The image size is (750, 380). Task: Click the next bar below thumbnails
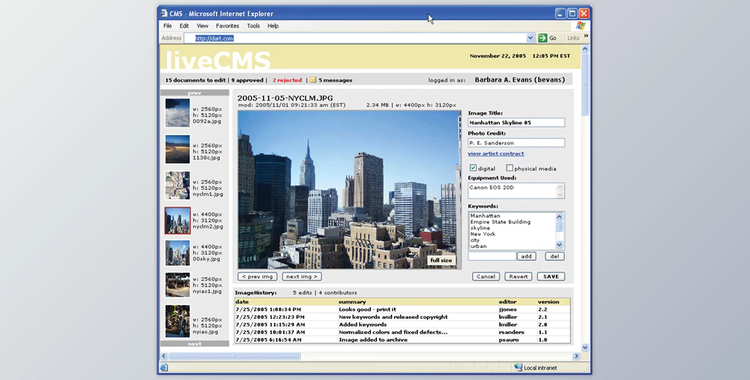click(195, 344)
